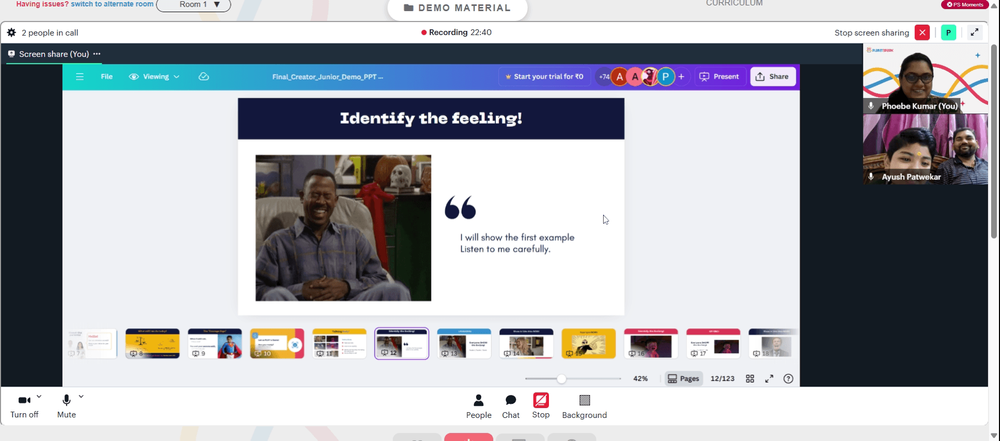Click the Share button
Viewport: 1000px width, 441px height.
[x=773, y=77]
